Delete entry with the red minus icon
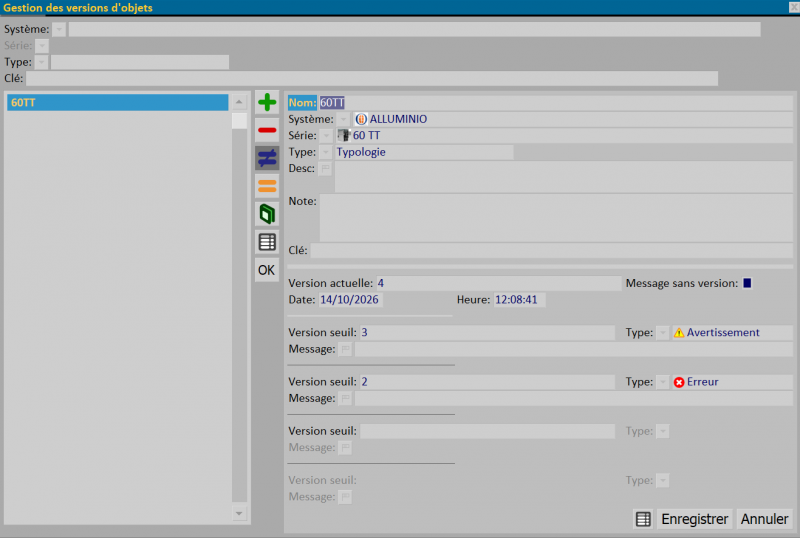 coord(267,130)
